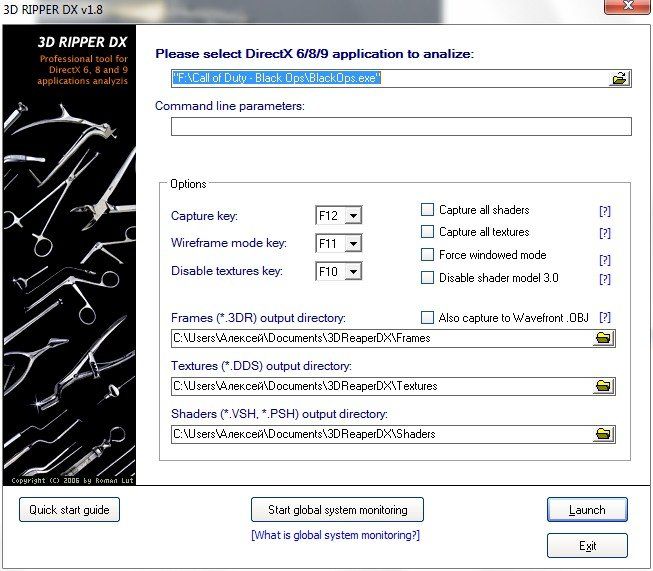Tick the Force windowed mode checkbox
This screenshot has width=653, height=571.
pos(427,254)
